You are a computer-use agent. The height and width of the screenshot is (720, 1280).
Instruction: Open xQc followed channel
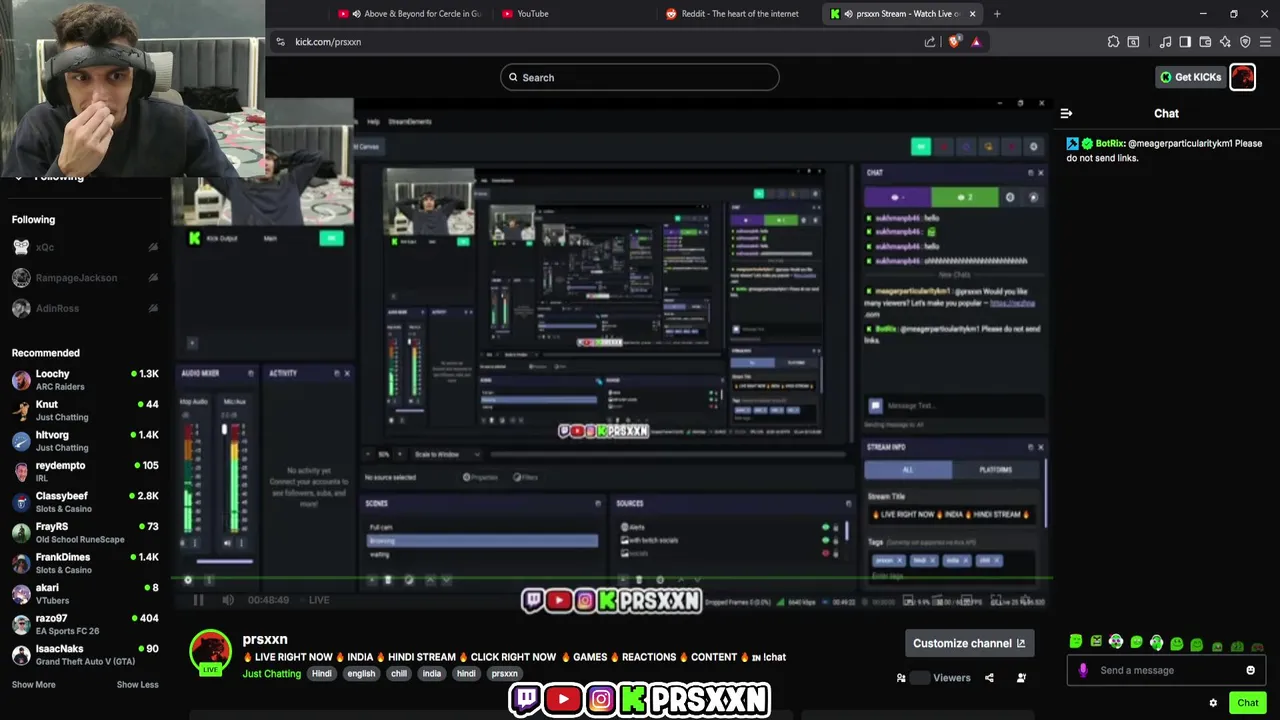[x=85, y=247]
